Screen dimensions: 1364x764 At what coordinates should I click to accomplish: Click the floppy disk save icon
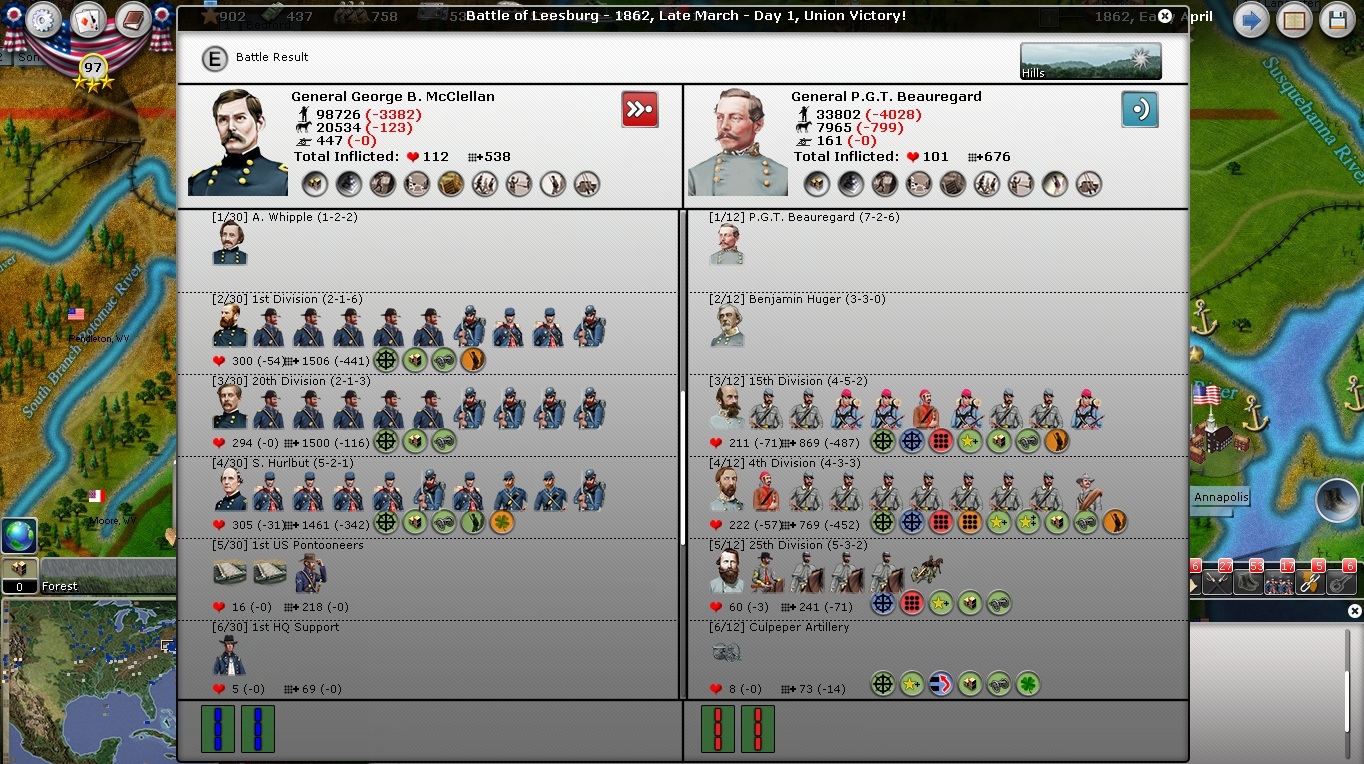pos(1337,20)
